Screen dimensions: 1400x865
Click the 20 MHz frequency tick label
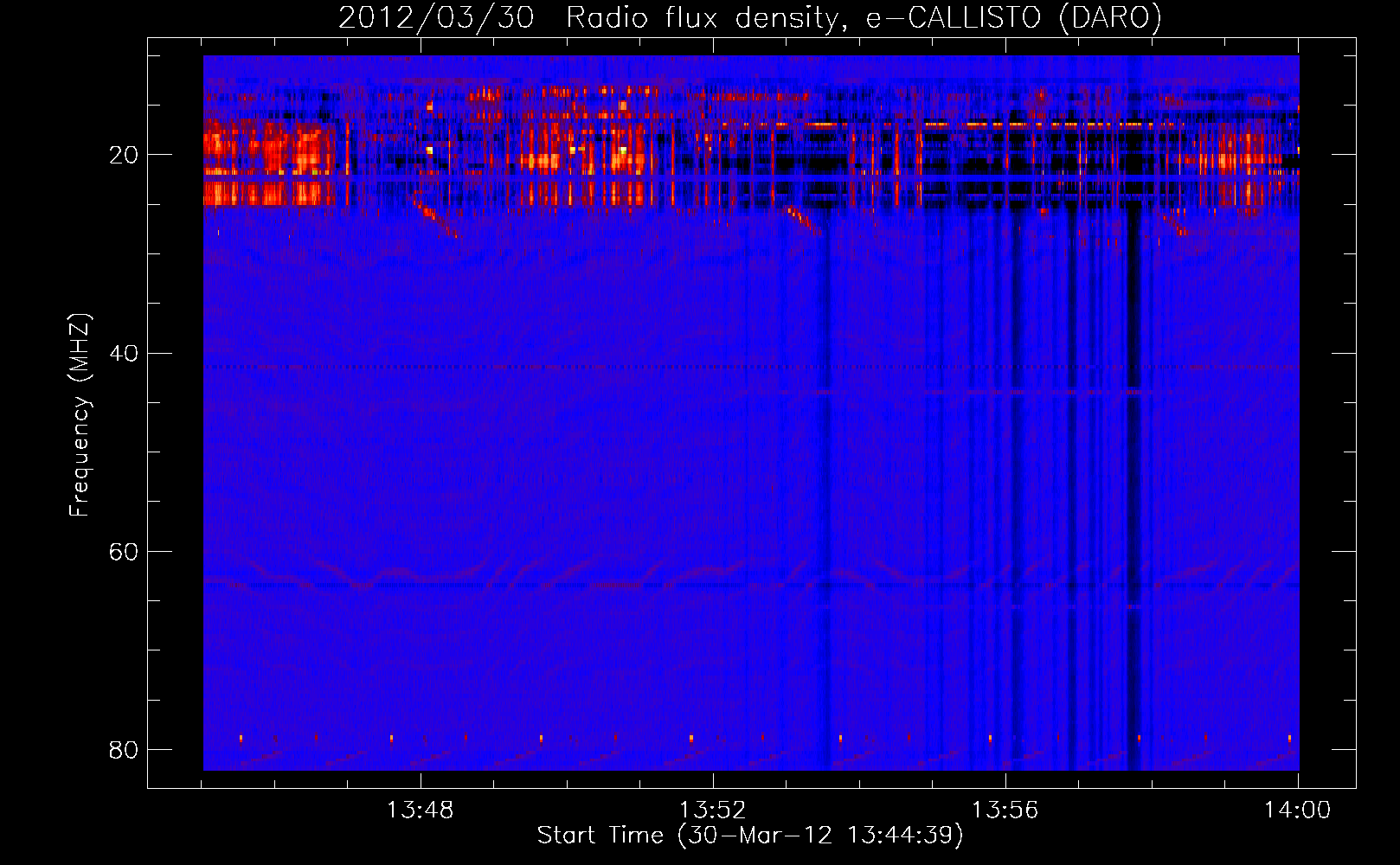124,155
